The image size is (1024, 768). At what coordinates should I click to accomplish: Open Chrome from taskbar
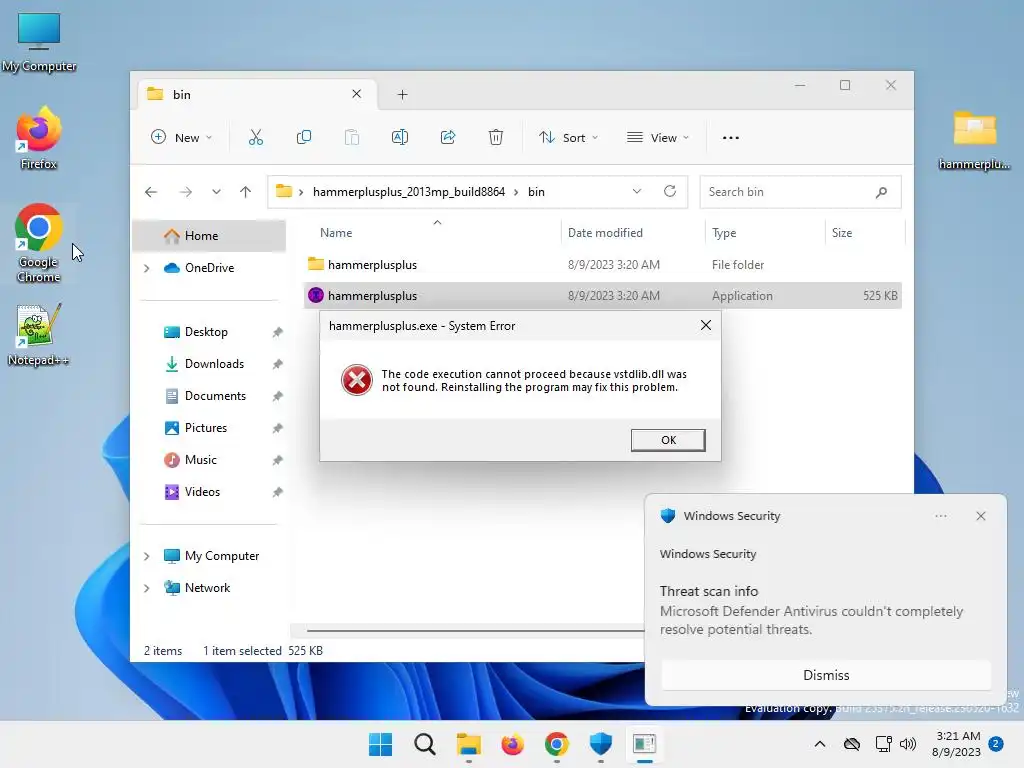[556, 744]
